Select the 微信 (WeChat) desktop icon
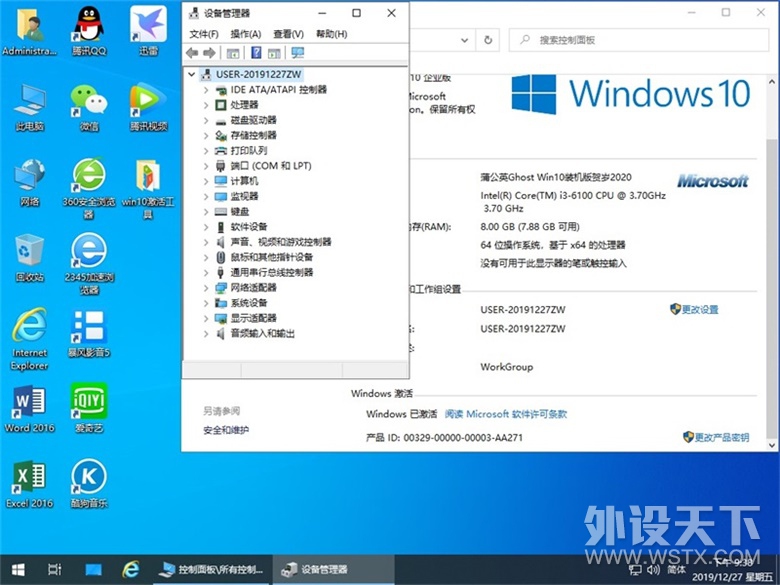 click(89, 106)
